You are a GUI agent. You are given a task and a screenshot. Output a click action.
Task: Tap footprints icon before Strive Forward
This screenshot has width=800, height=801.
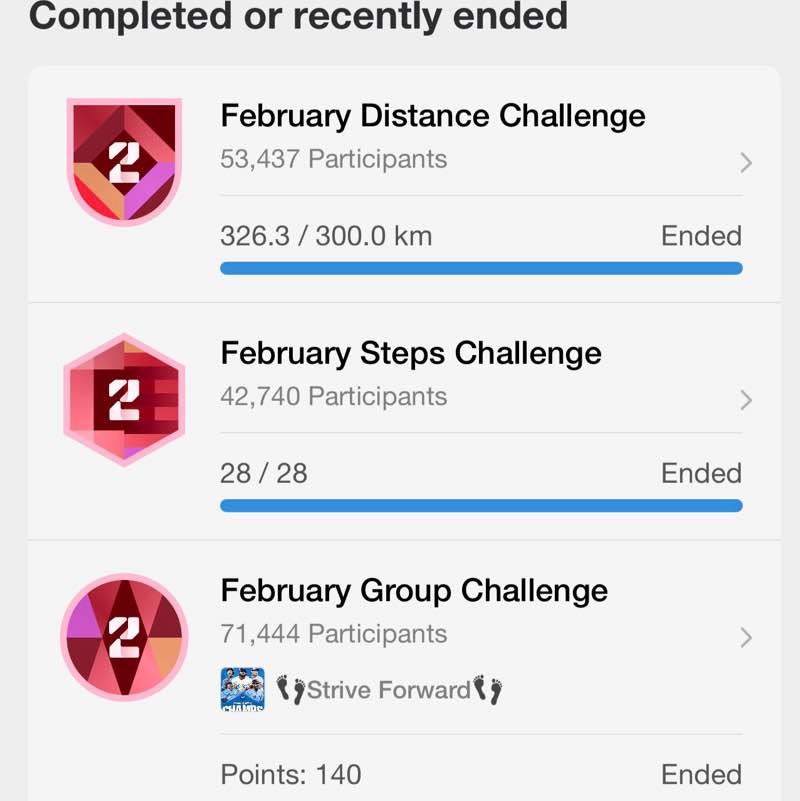[x=290, y=690]
